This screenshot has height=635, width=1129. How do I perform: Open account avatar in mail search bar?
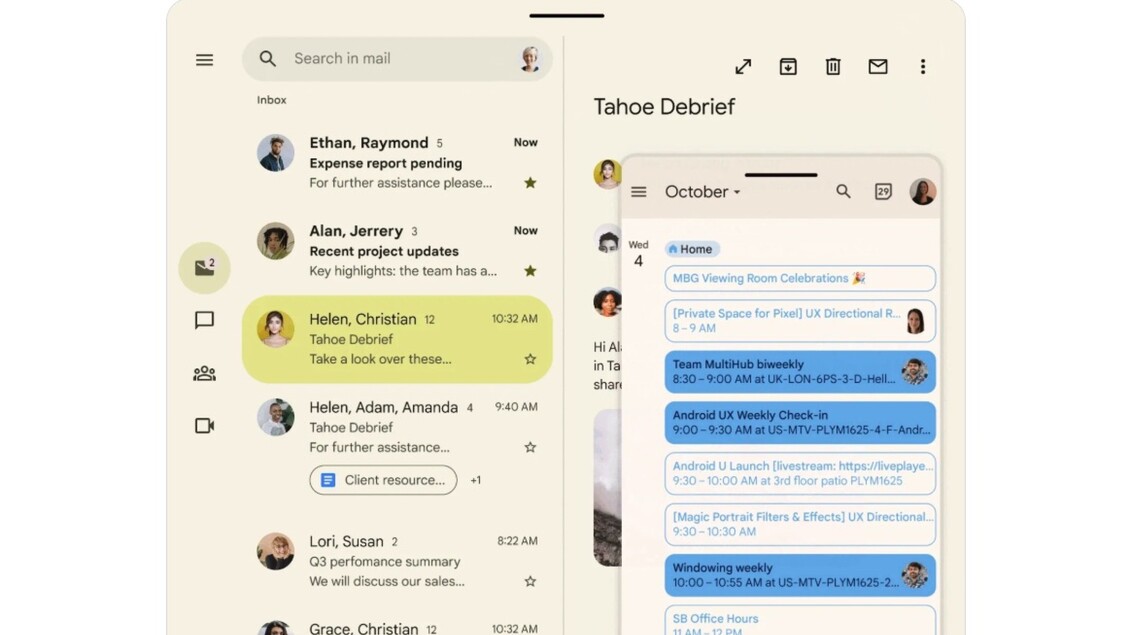coord(530,59)
